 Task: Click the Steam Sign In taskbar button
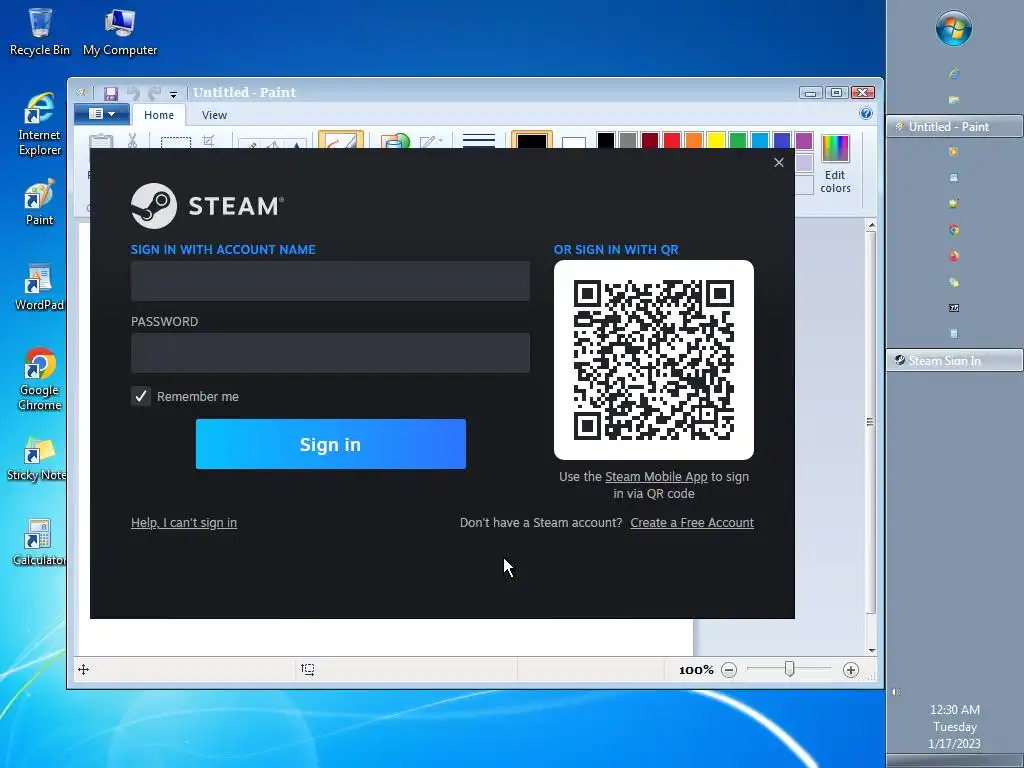pyautogui.click(x=954, y=360)
